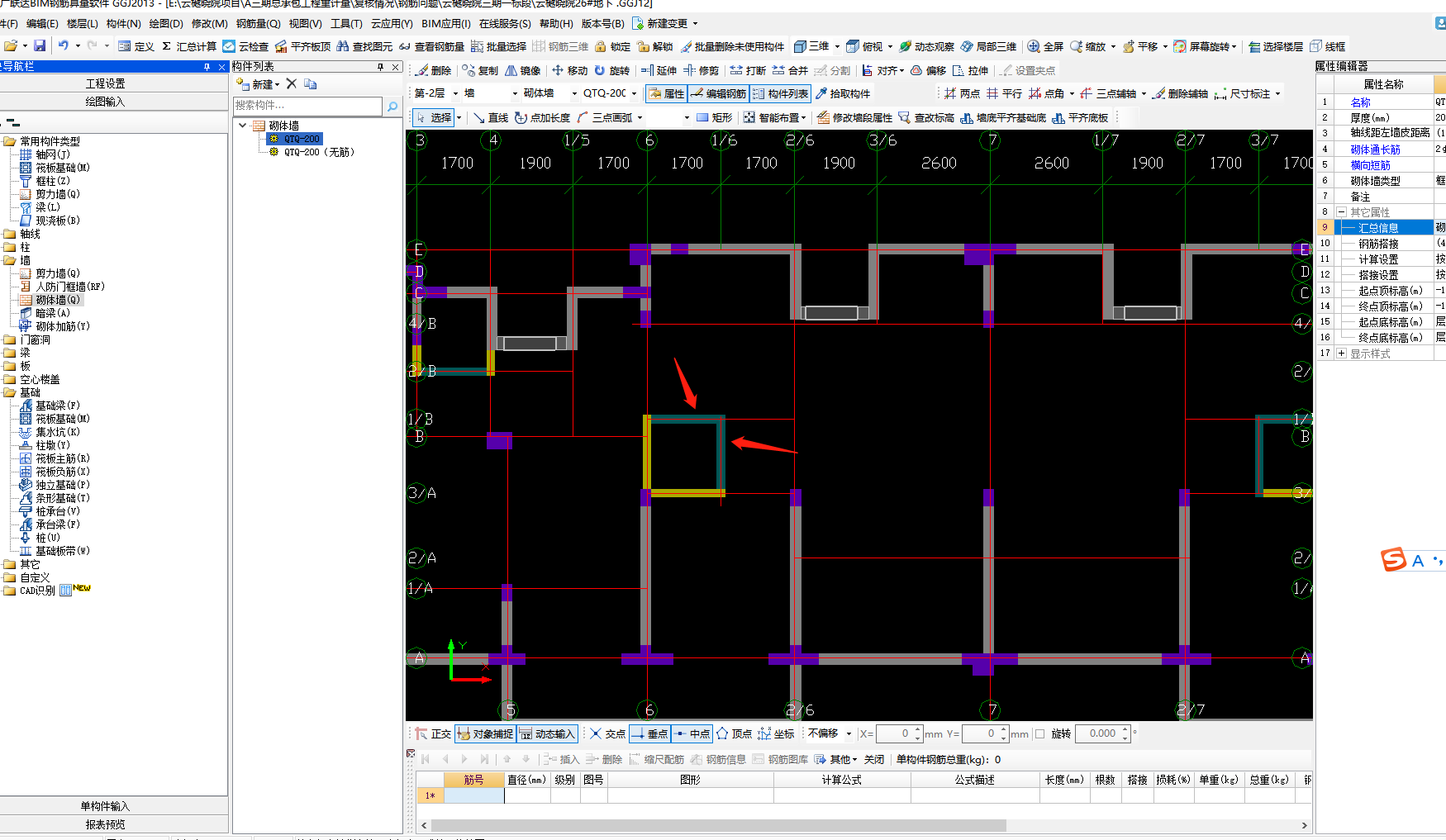Select 点加长度 point plus length tool
This screenshot has height=840, width=1446.
click(543, 117)
